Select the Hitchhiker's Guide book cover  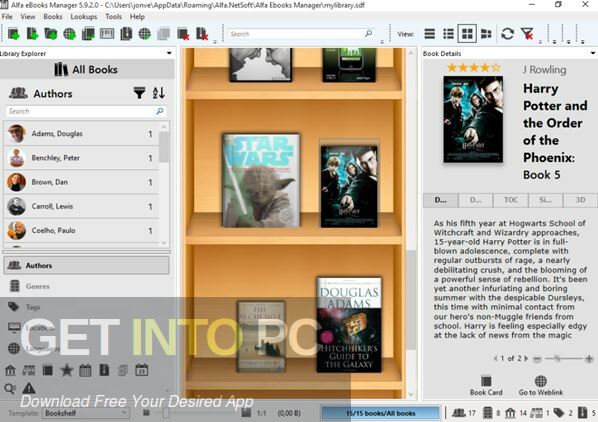(349, 325)
